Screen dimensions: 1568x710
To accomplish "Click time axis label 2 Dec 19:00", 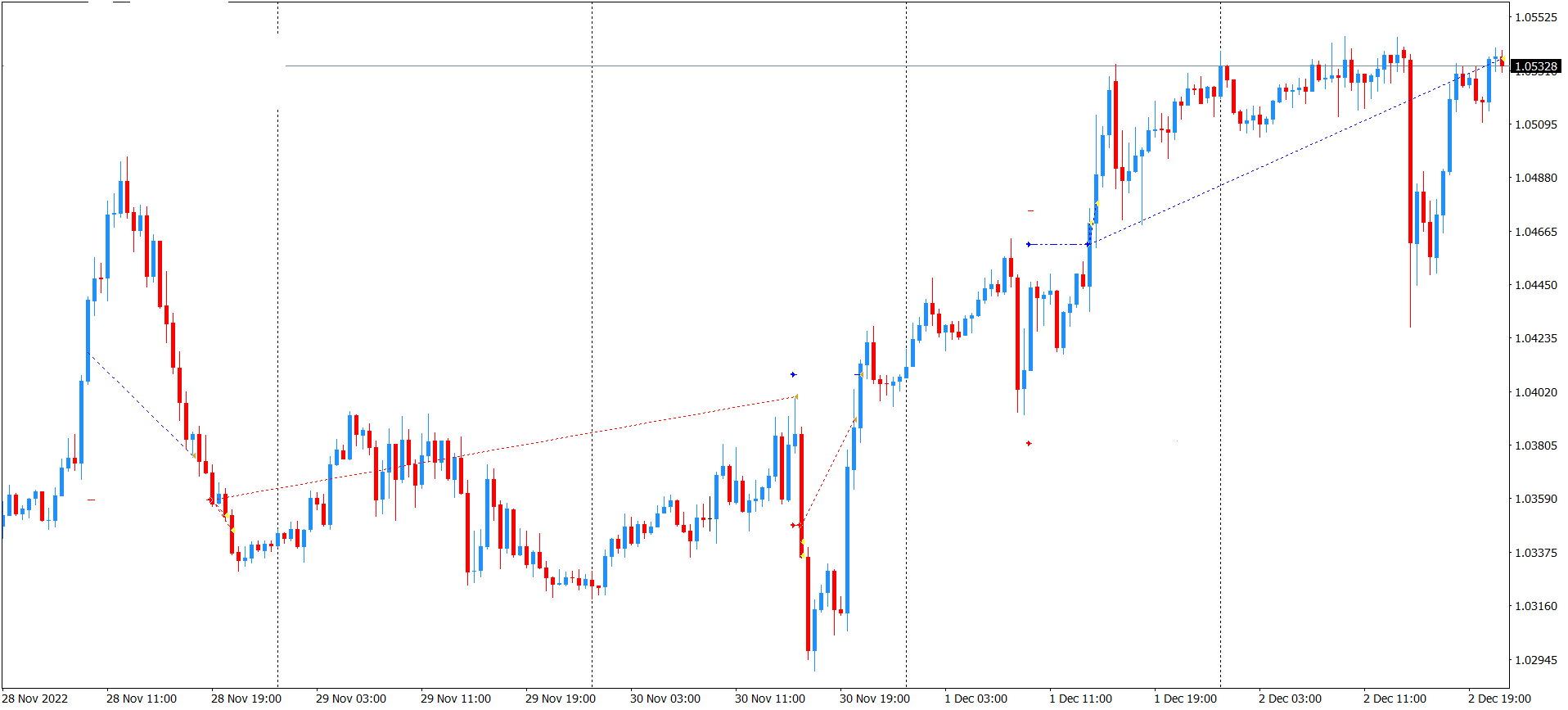I will point(1500,699).
